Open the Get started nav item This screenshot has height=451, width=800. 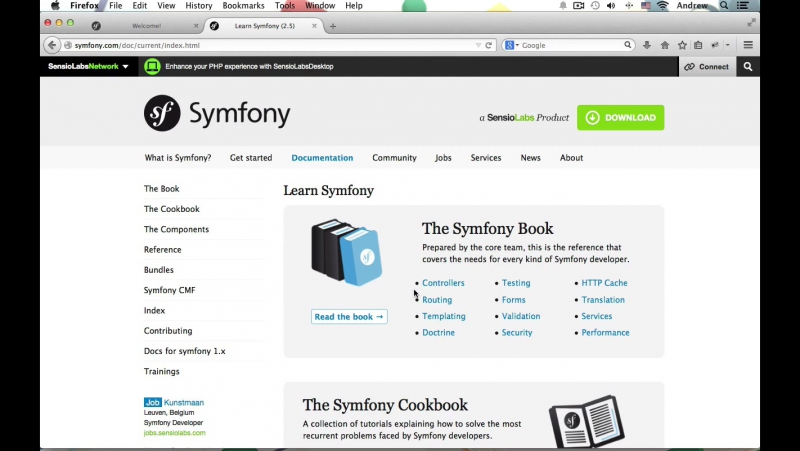click(x=251, y=158)
